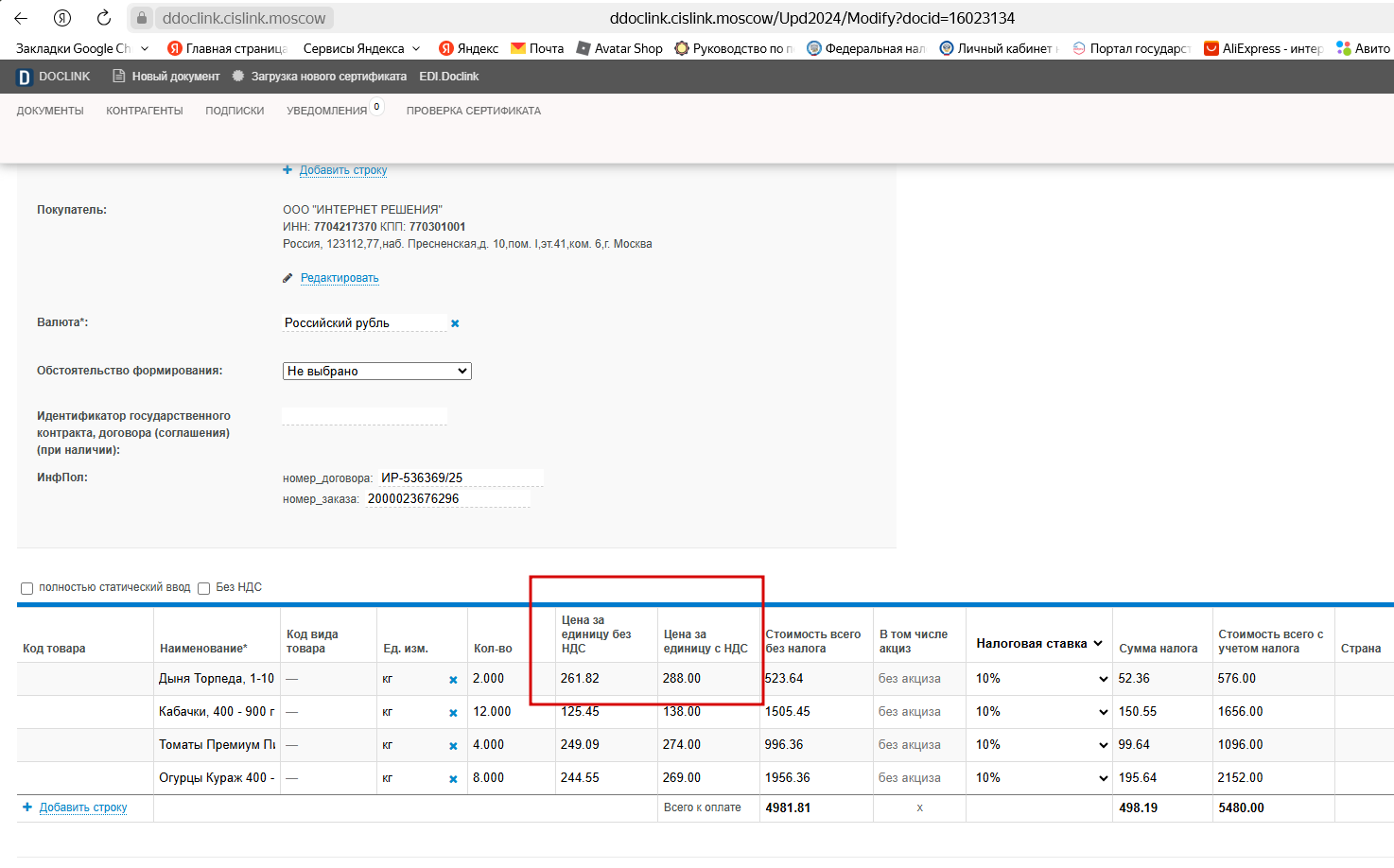The image size is (1394, 868).
Task: Click the Томаты Премиум name cell
Action: [217, 745]
